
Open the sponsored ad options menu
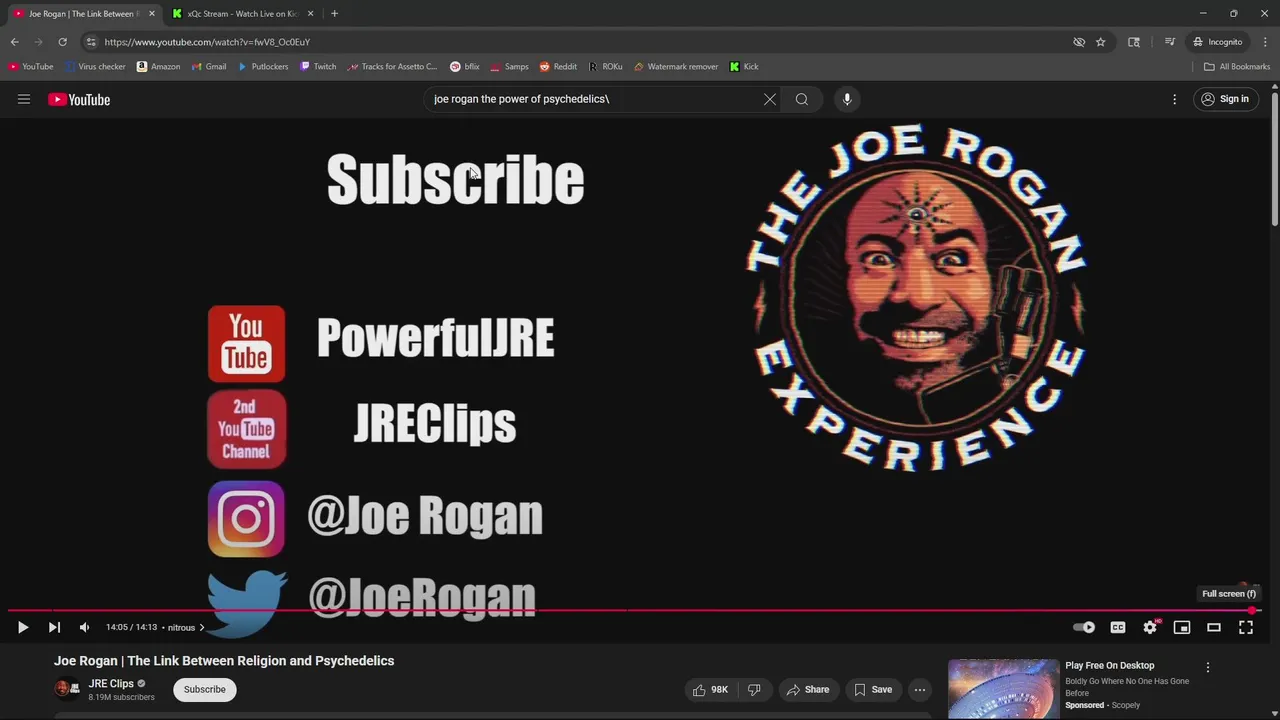click(1208, 667)
